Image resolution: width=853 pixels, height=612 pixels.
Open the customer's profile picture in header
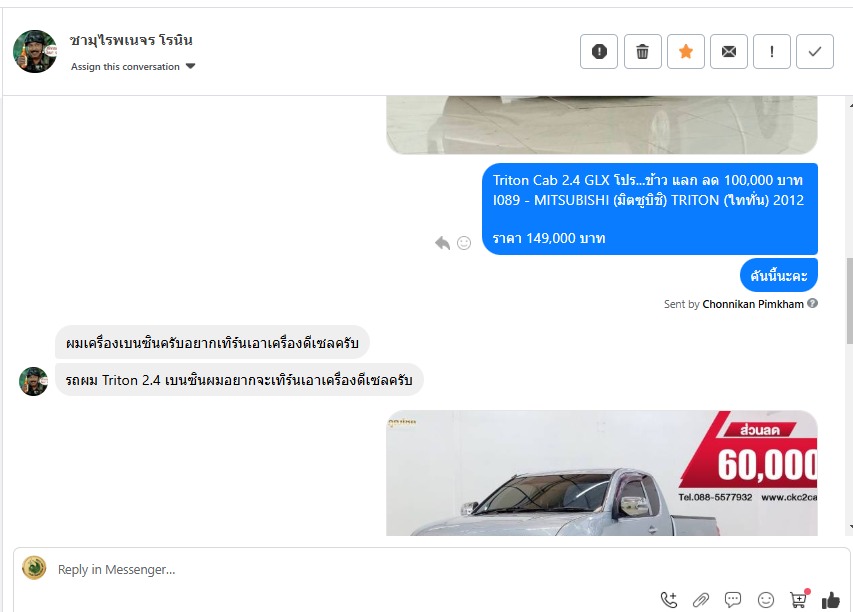[x=35, y=52]
